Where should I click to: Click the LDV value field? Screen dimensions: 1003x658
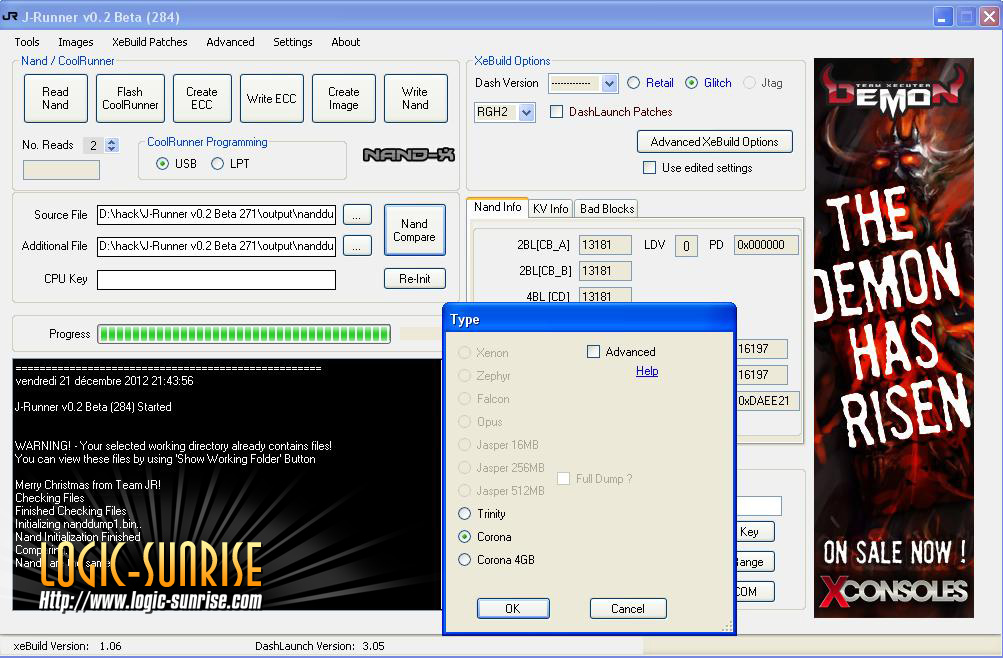click(x=686, y=246)
